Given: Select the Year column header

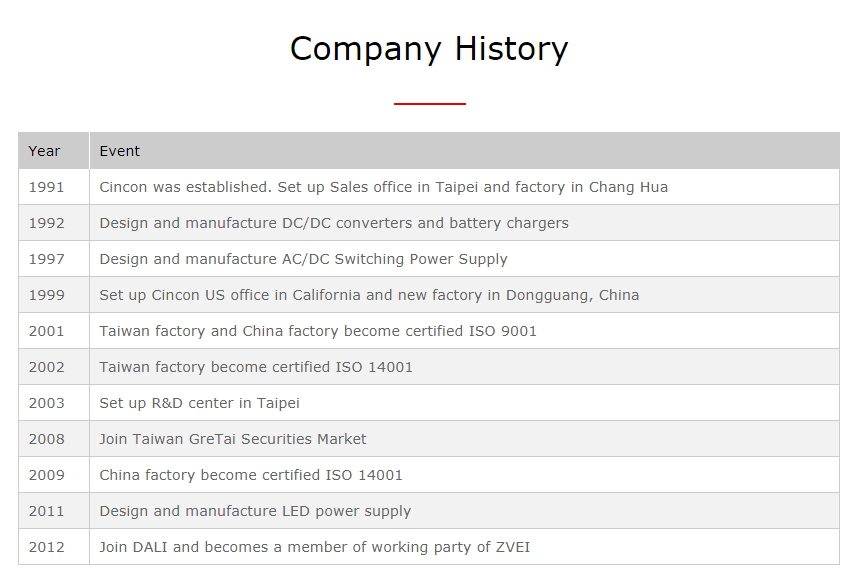Looking at the screenshot, I should 54,151.
